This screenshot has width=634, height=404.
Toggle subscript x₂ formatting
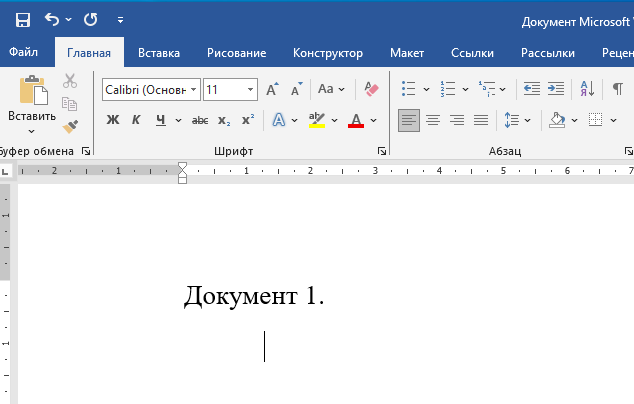[x=224, y=120]
